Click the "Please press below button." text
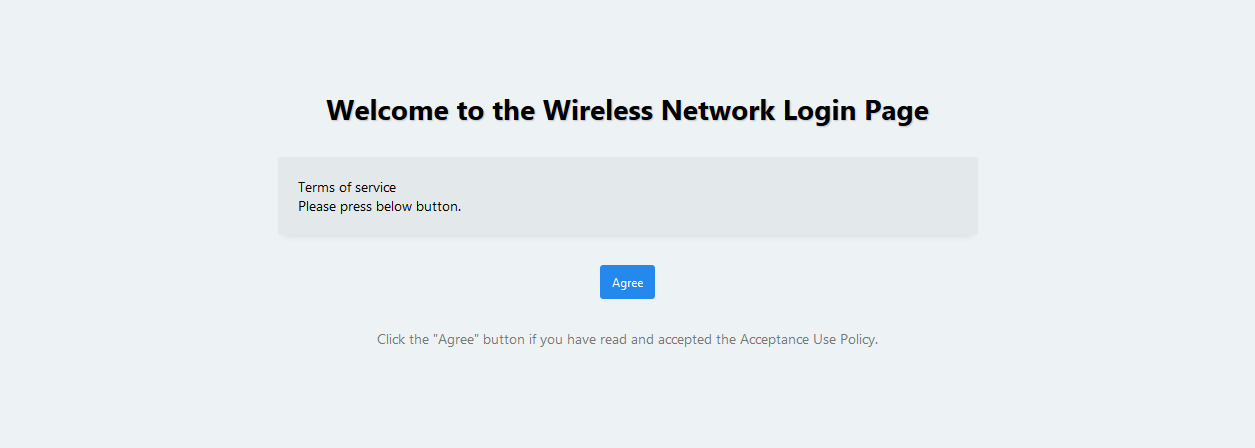This screenshot has height=448, width=1255. click(x=379, y=207)
